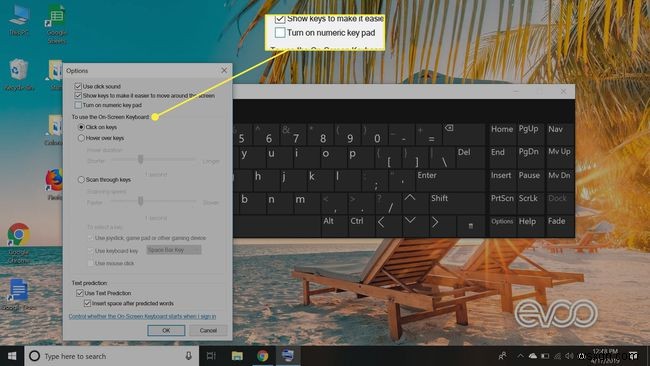650x366 pixels.
Task: Tick Use joystick, game pad or gaming device
Action: pyautogui.click(x=90, y=238)
